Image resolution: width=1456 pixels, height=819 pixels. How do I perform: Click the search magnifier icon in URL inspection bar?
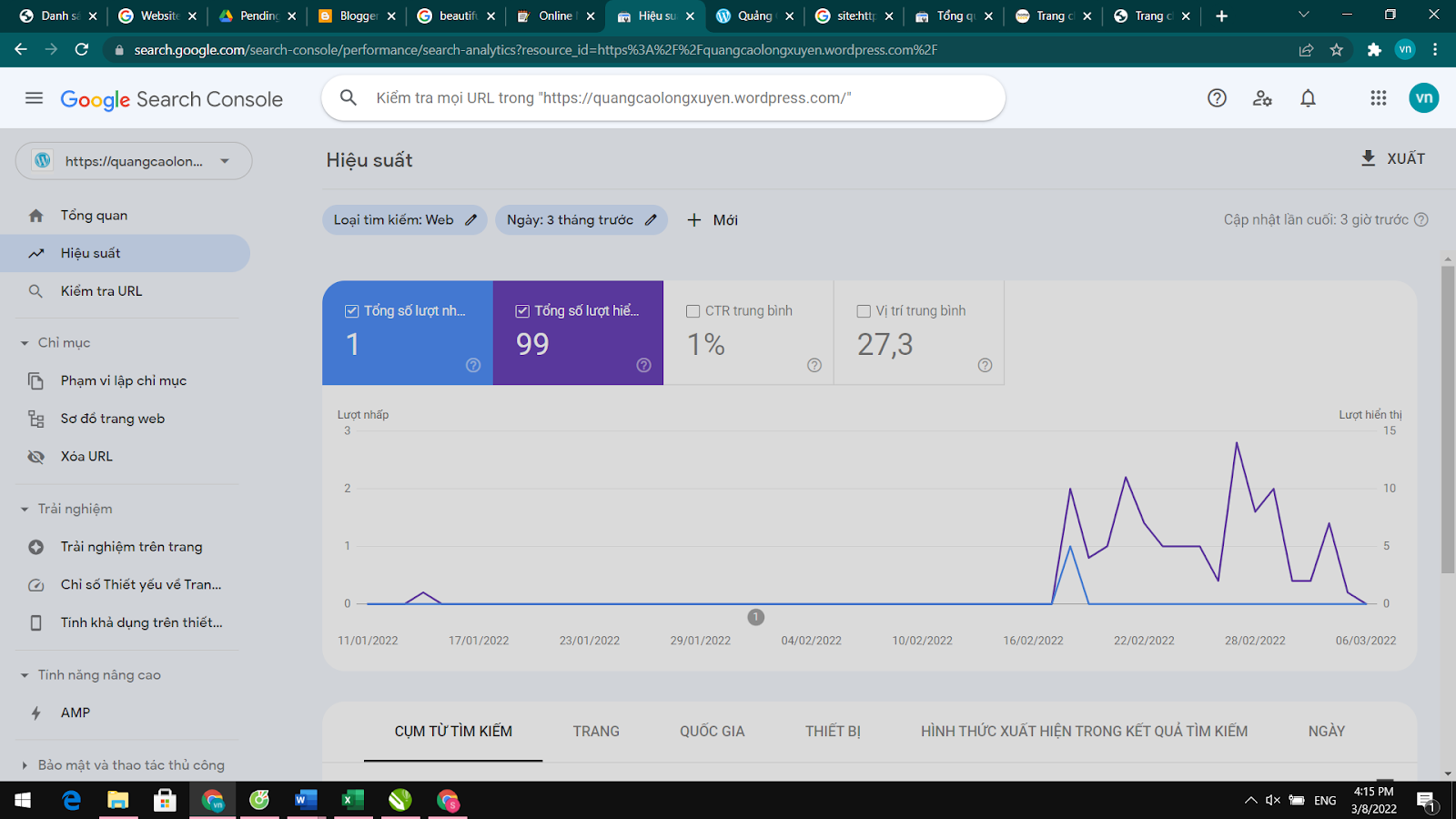[349, 97]
